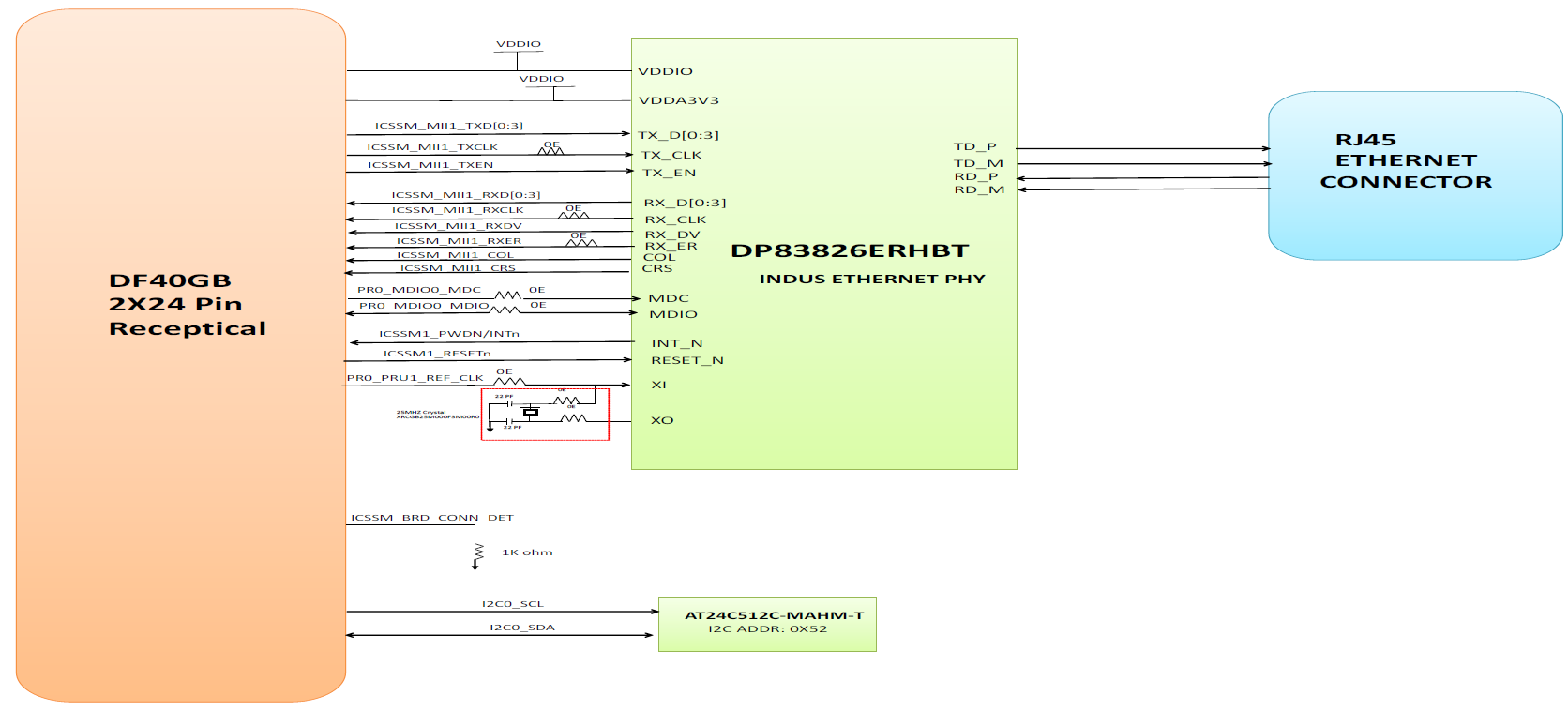Click the resistor symbol on ICSSM_MII1_RXER line
Image resolution: width=1568 pixels, height=711 pixels.
click(581, 242)
